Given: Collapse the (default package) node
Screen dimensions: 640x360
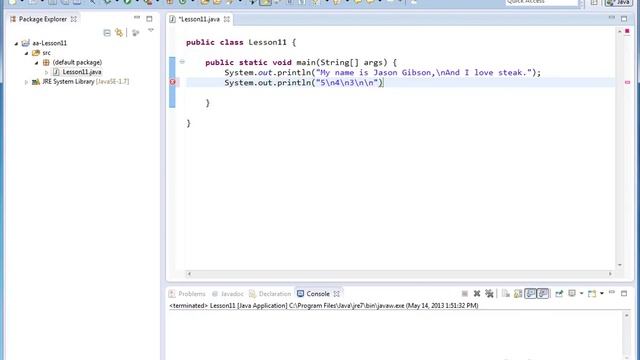Looking at the screenshot, I should [36, 63].
